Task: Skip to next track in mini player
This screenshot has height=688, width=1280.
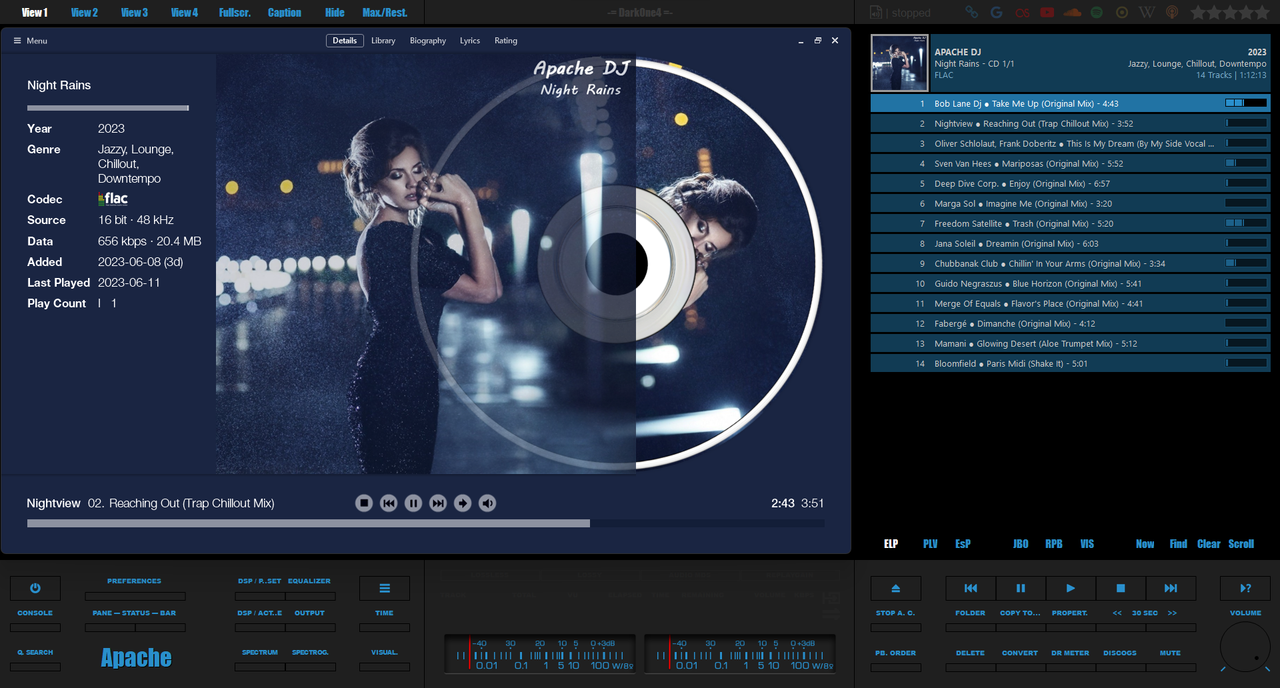Action: [x=438, y=503]
